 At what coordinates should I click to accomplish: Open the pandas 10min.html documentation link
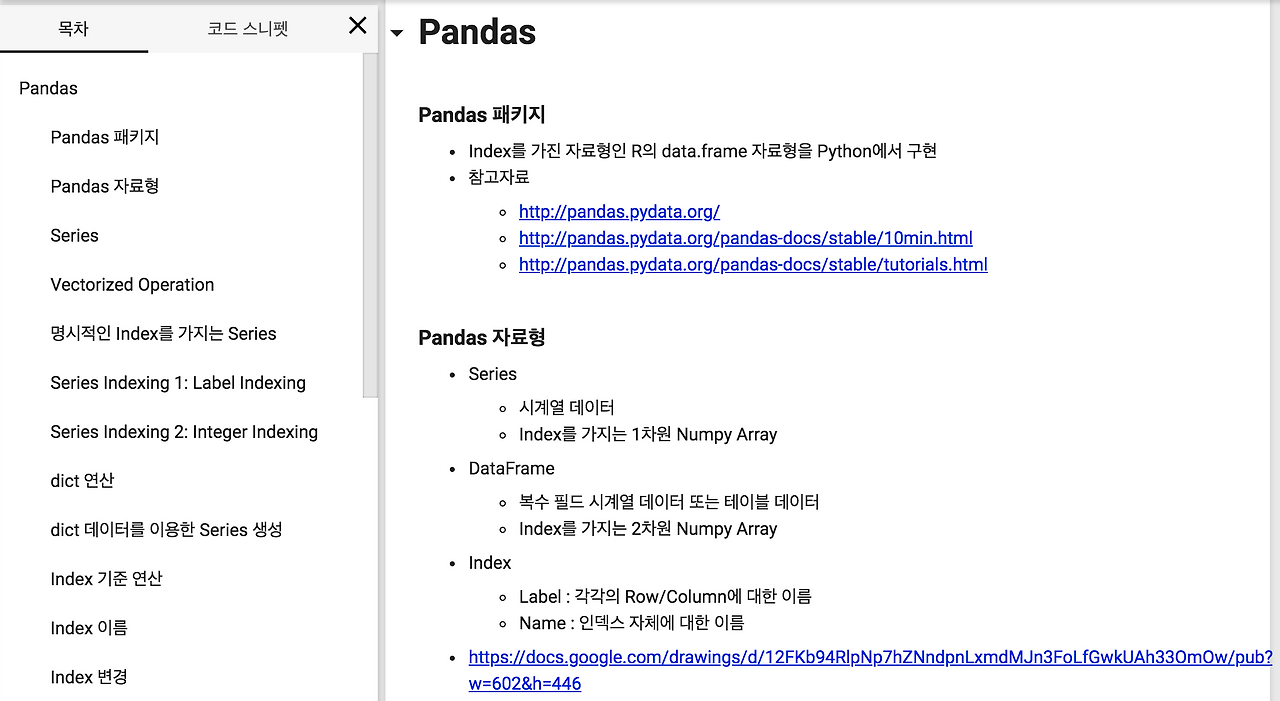(x=745, y=238)
